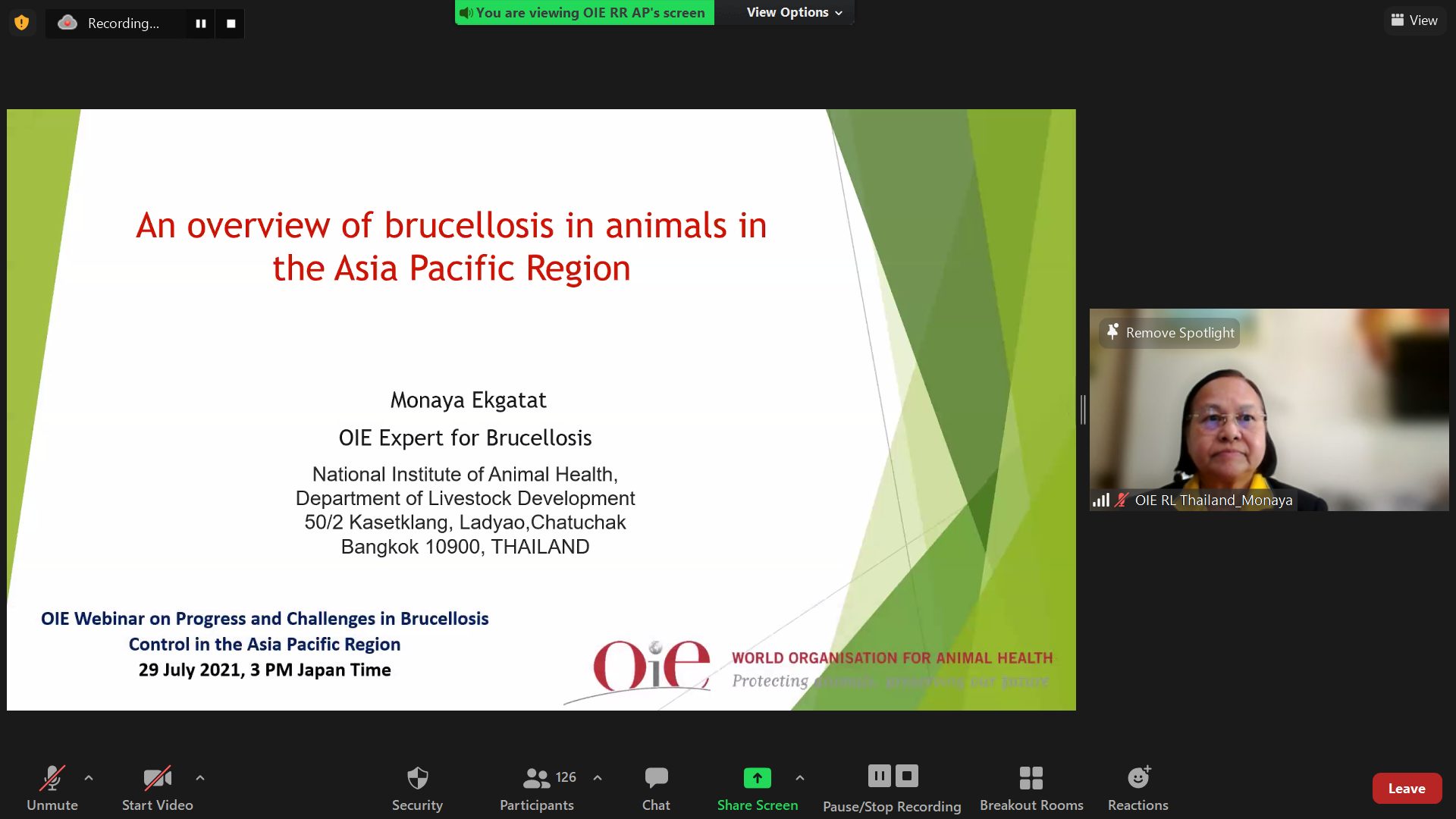Expand Share Screen options arrow
The height and width of the screenshot is (819, 1456).
coord(800,778)
